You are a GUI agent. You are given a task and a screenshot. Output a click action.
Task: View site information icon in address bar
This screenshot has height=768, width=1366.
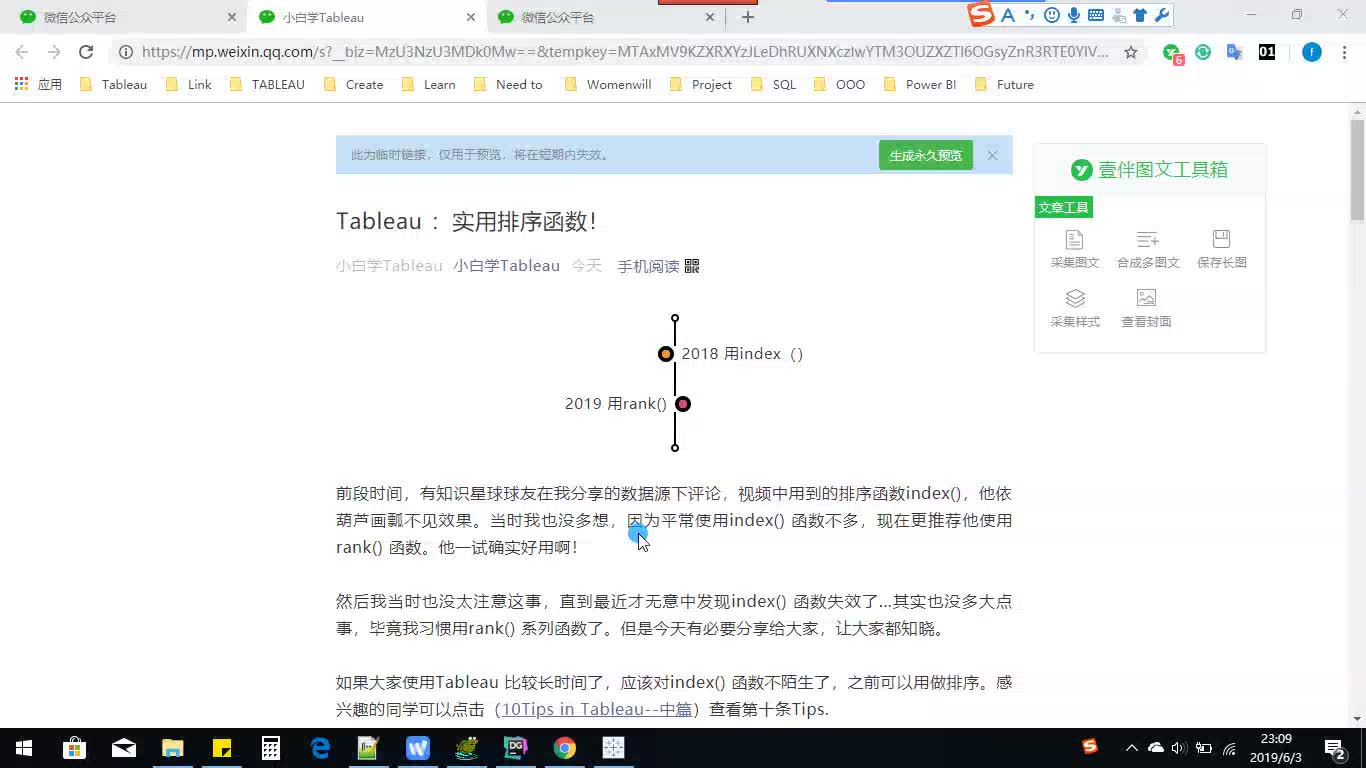pos(125,52)
